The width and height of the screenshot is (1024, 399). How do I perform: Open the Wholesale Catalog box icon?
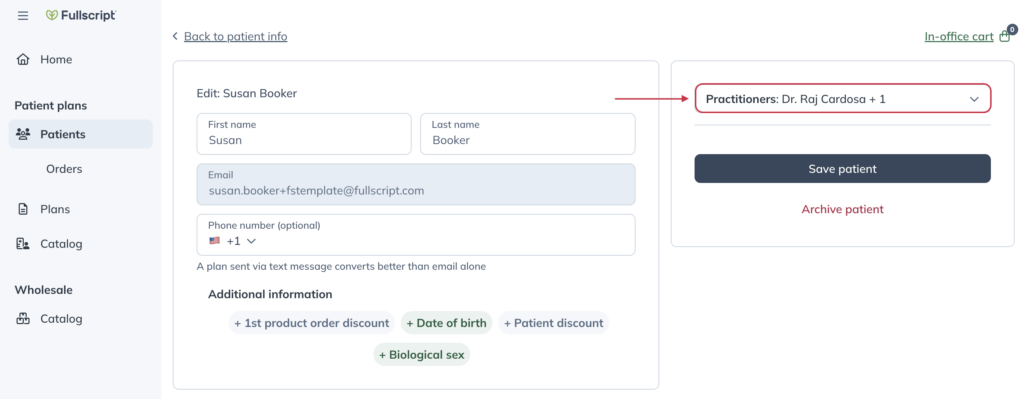[23, 319]
